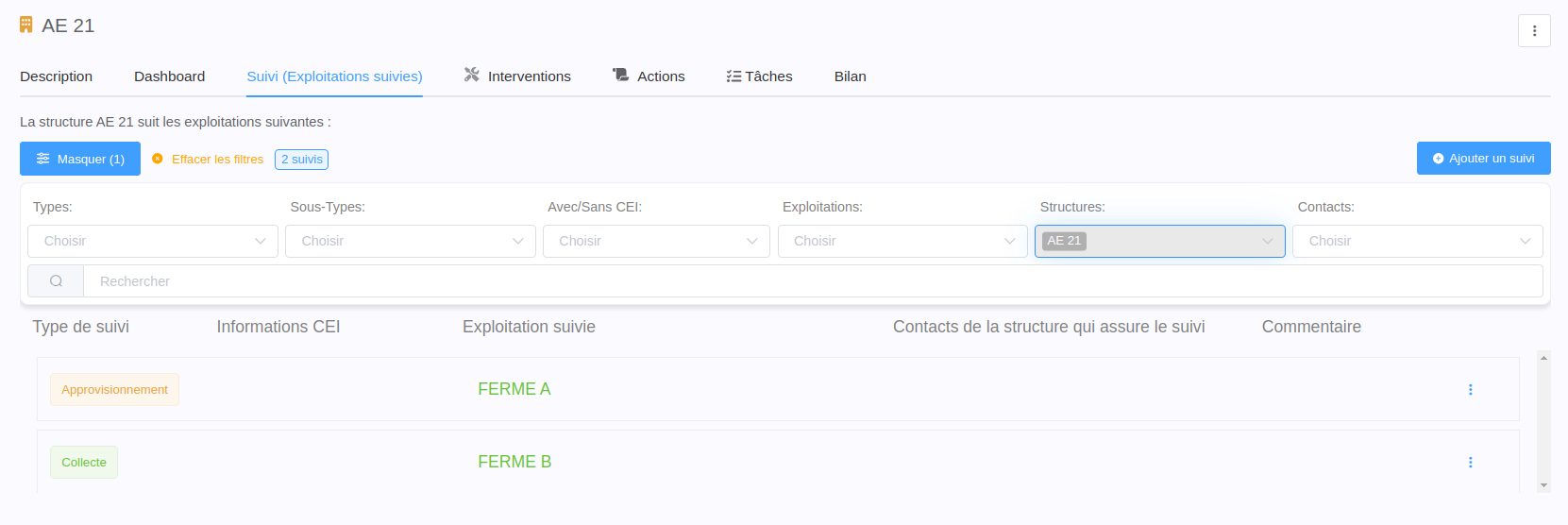Open the top-right three-dots options menu
This screenshot has height=525, width=1568.
pos(1534,31)
